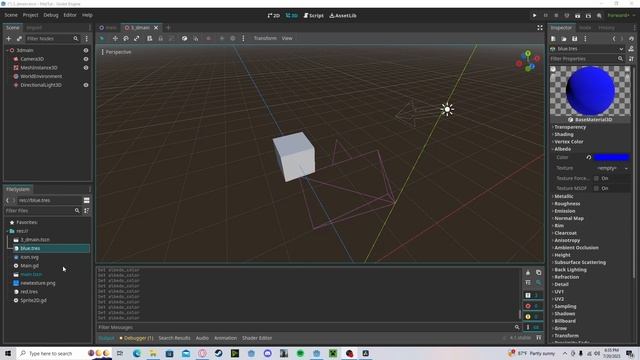The image size is (640, 360).
Task: Open the Transform viewport menu
Action: [x=265, y=38]
